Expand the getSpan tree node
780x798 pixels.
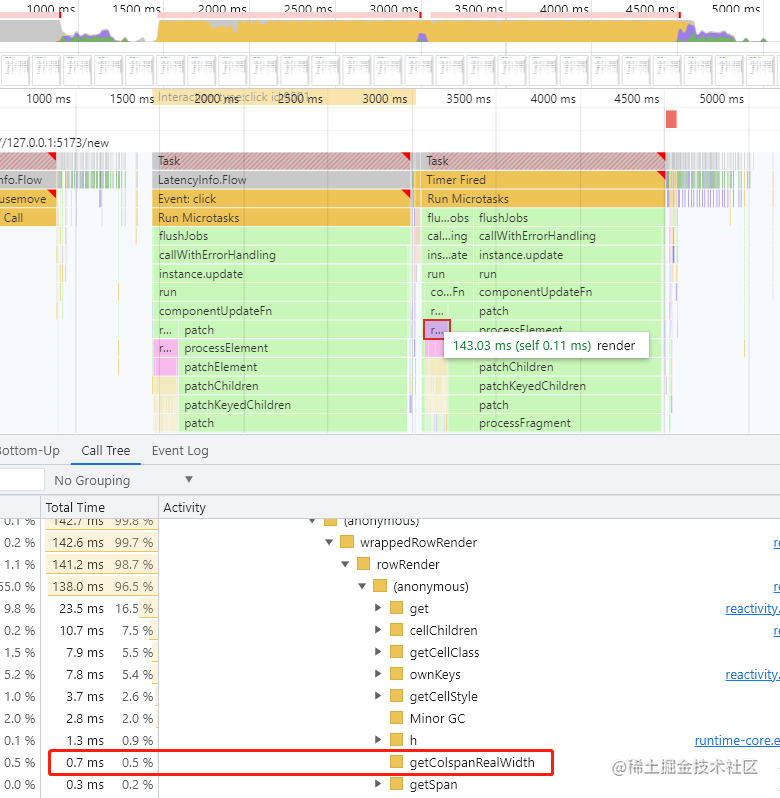click(x=378, y=784)
